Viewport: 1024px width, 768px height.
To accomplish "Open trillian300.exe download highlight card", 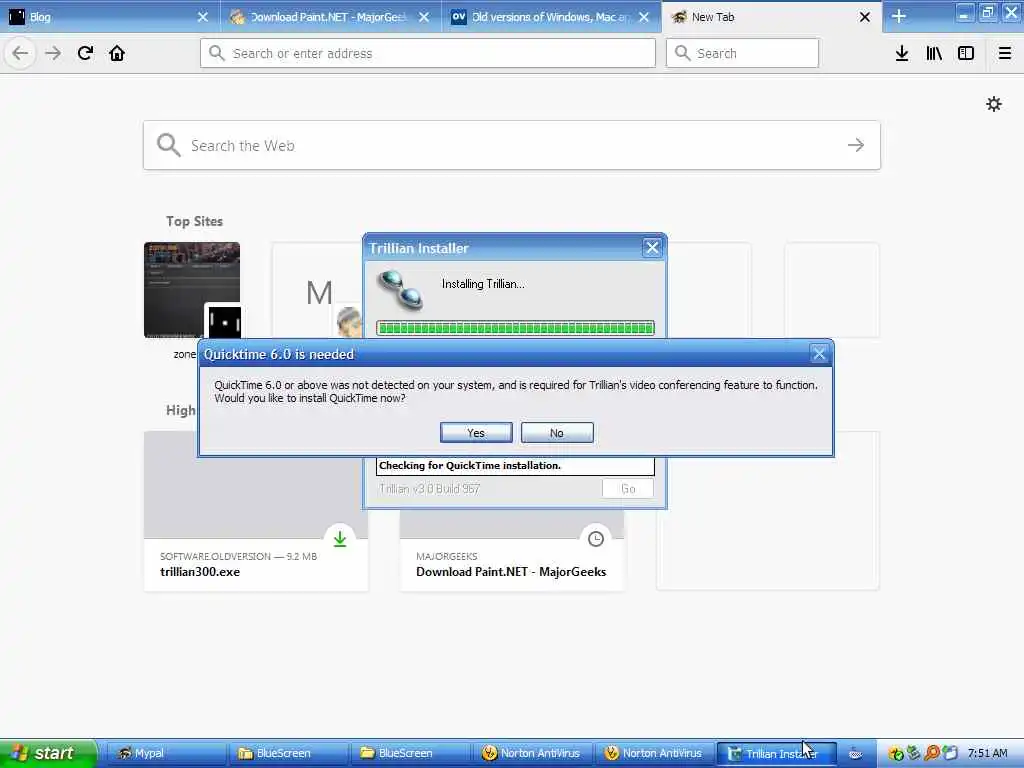I will coord(255,511).
